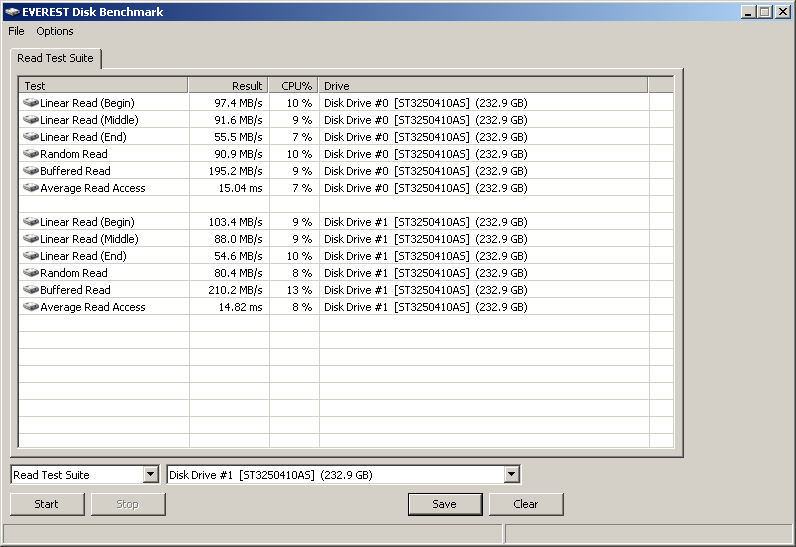Click disk icon of Drive #1 Linear Read (End)
This screenshot has width=796, height=547.
click(31, 256)
